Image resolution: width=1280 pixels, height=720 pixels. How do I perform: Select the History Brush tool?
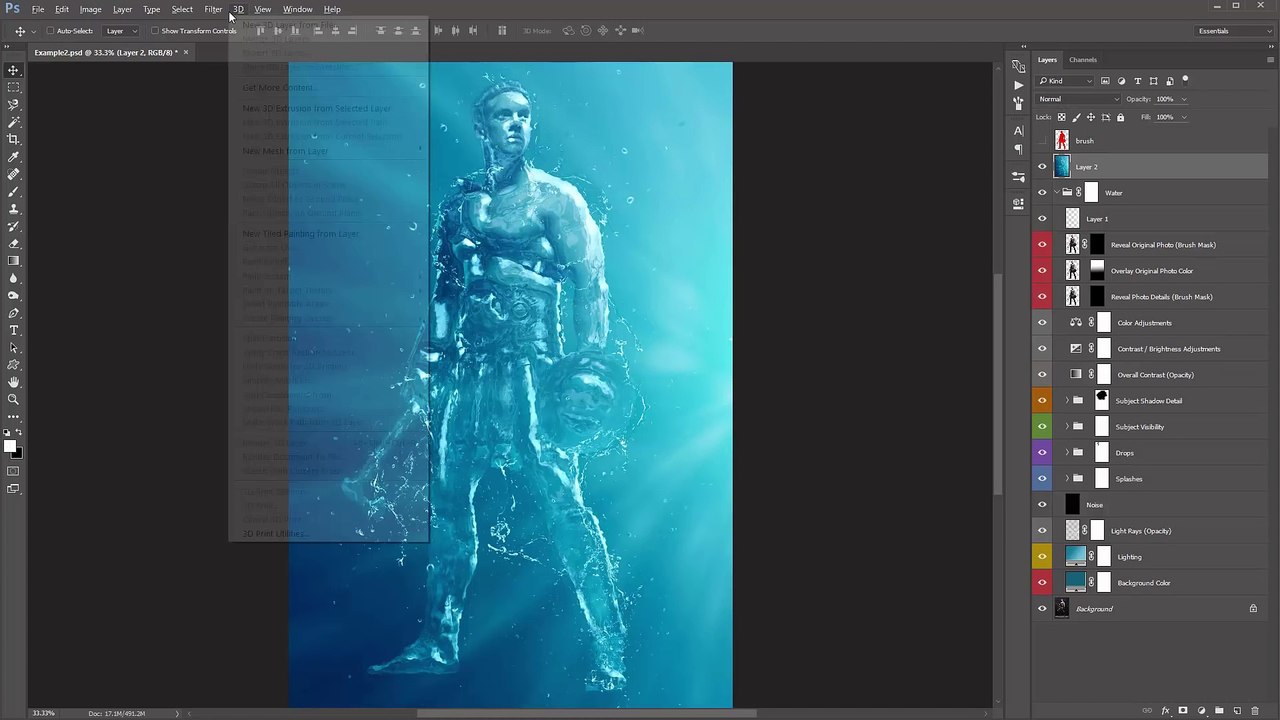tap(14, 226)
